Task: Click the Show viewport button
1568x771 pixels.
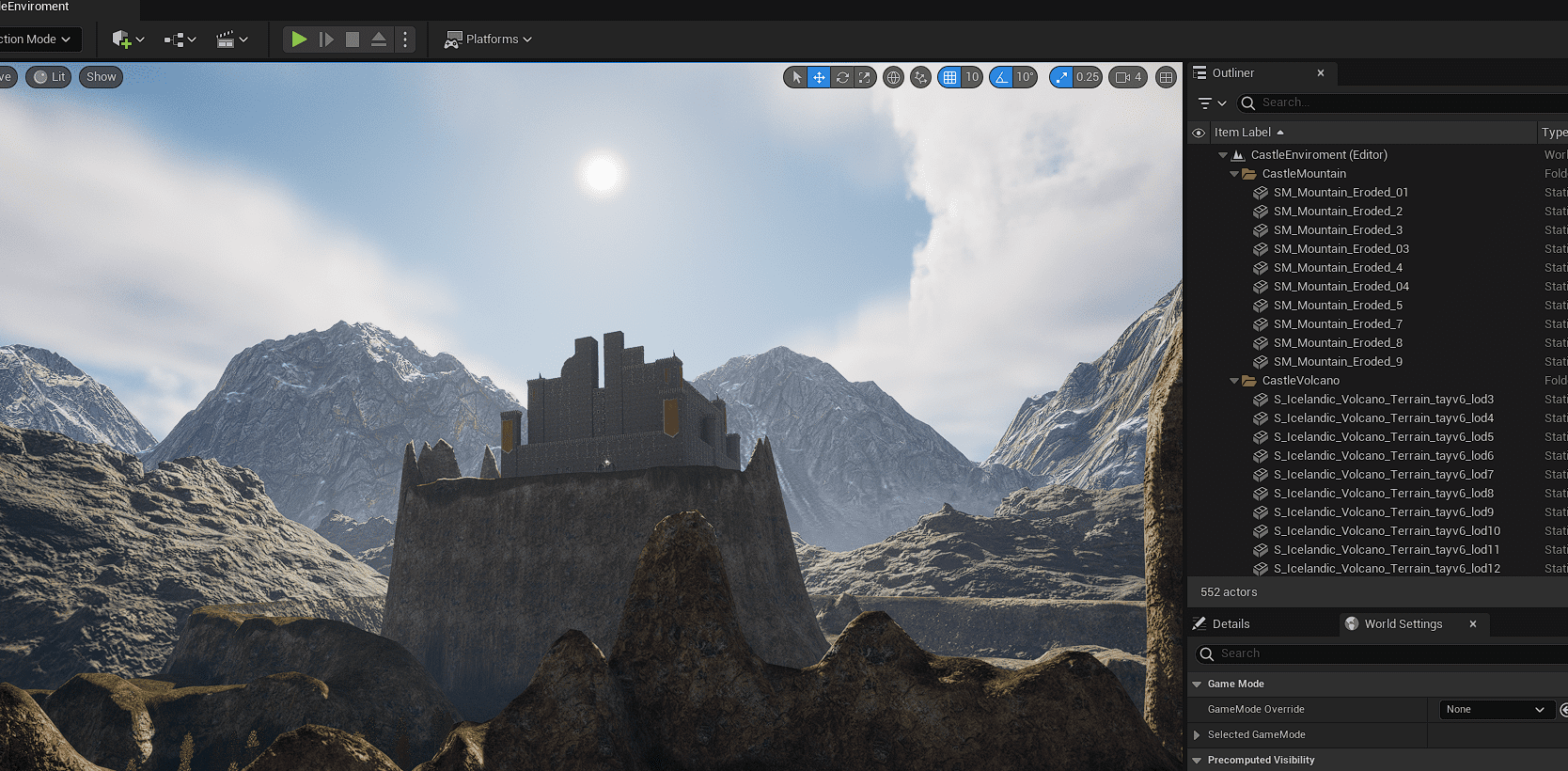Action: 102,77
